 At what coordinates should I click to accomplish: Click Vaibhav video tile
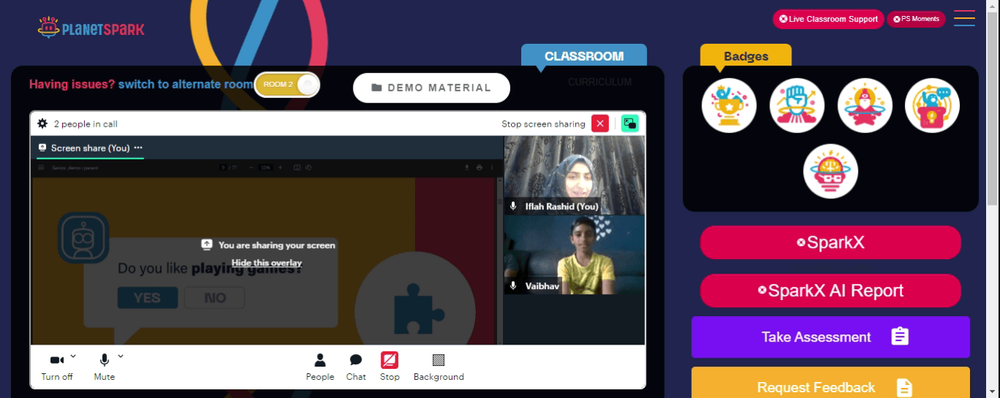[x=574, y=255]
